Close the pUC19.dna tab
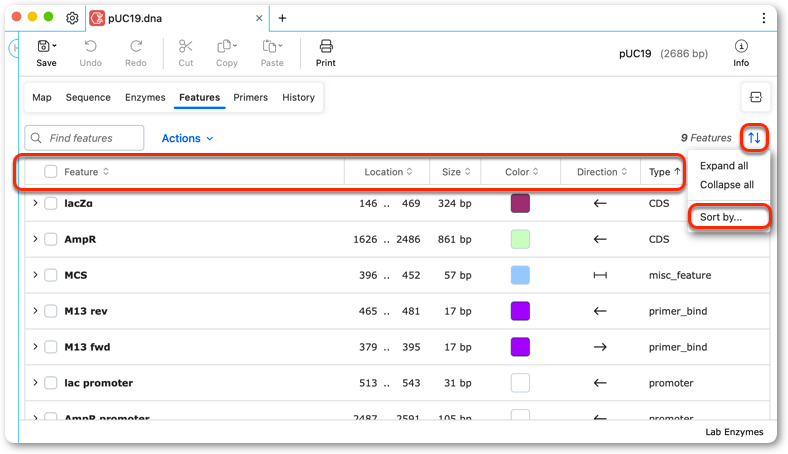788x454 pixels. (259, 18)
